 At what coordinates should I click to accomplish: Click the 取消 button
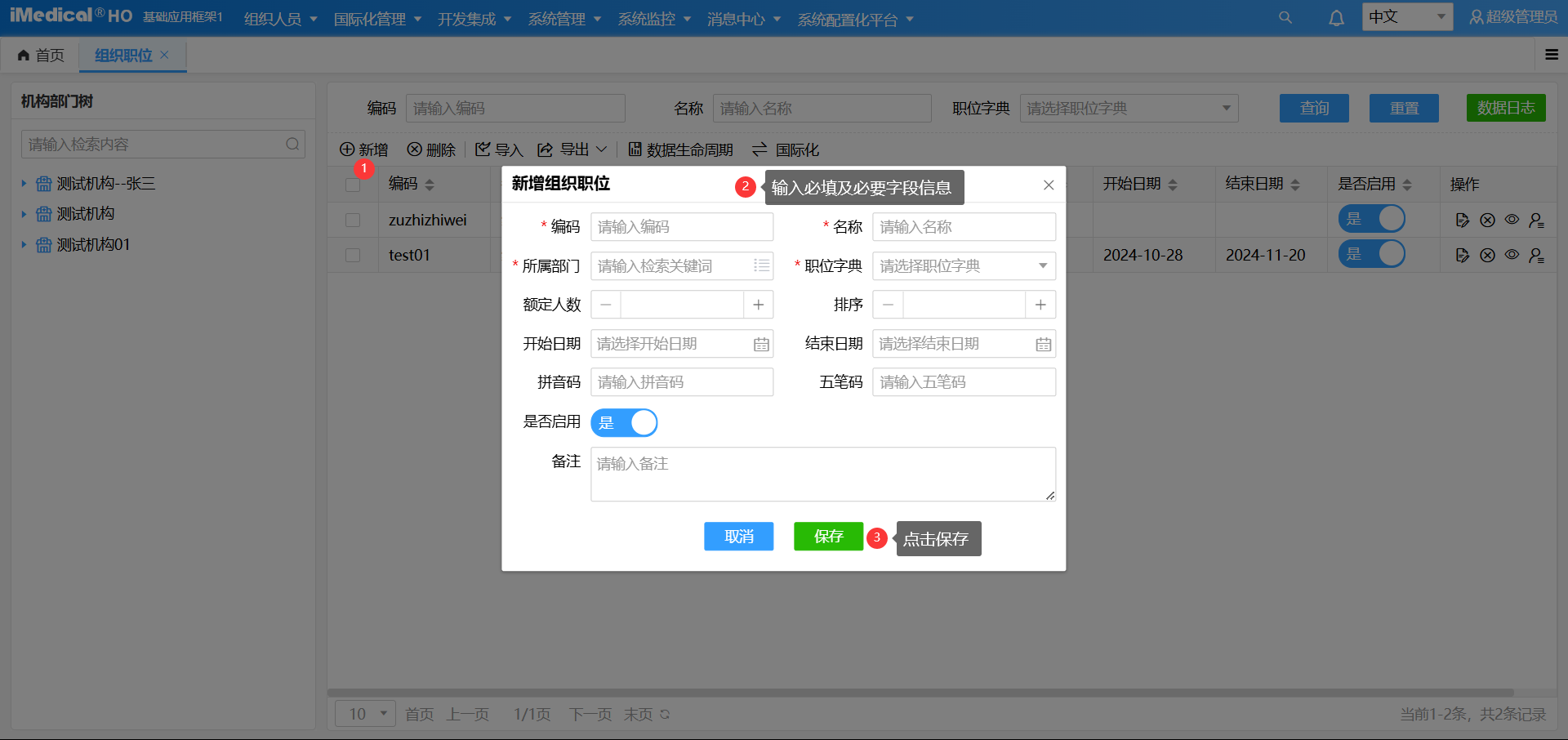[738, 537]
